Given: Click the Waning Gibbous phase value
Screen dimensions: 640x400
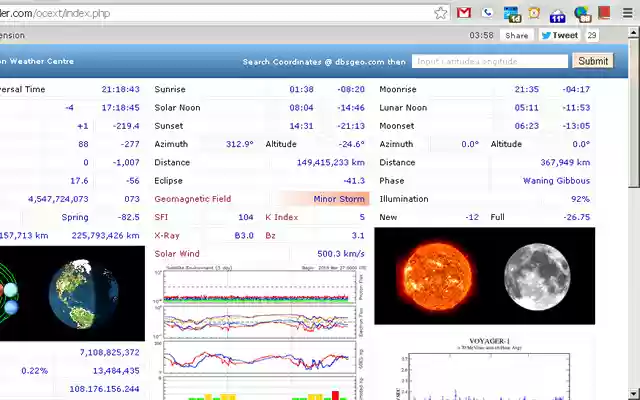Looking at the screenshot, I should (x=556, y=180).
